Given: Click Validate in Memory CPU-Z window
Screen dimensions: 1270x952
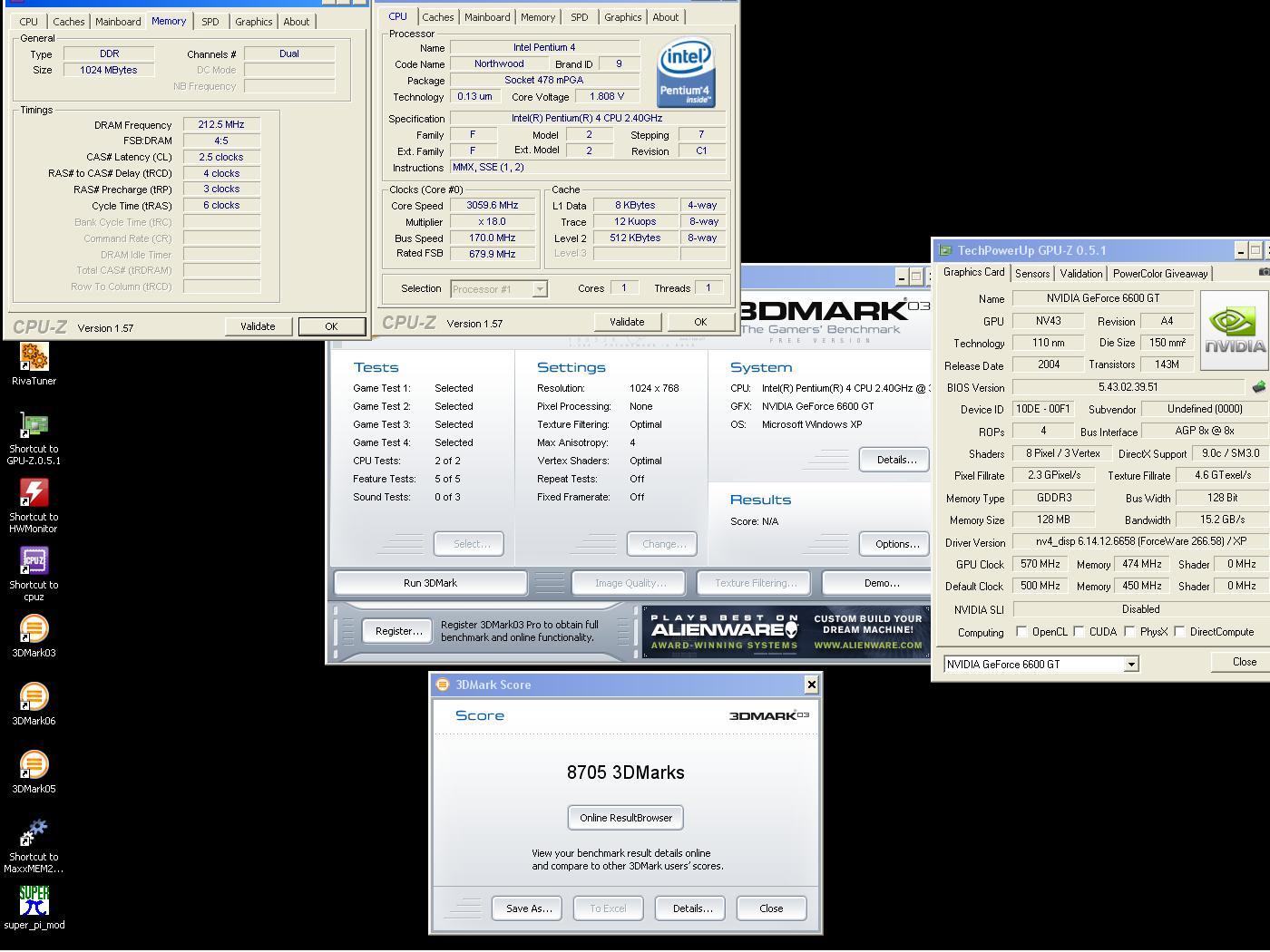Looking at the screenshot, I should tap(258, 326).
